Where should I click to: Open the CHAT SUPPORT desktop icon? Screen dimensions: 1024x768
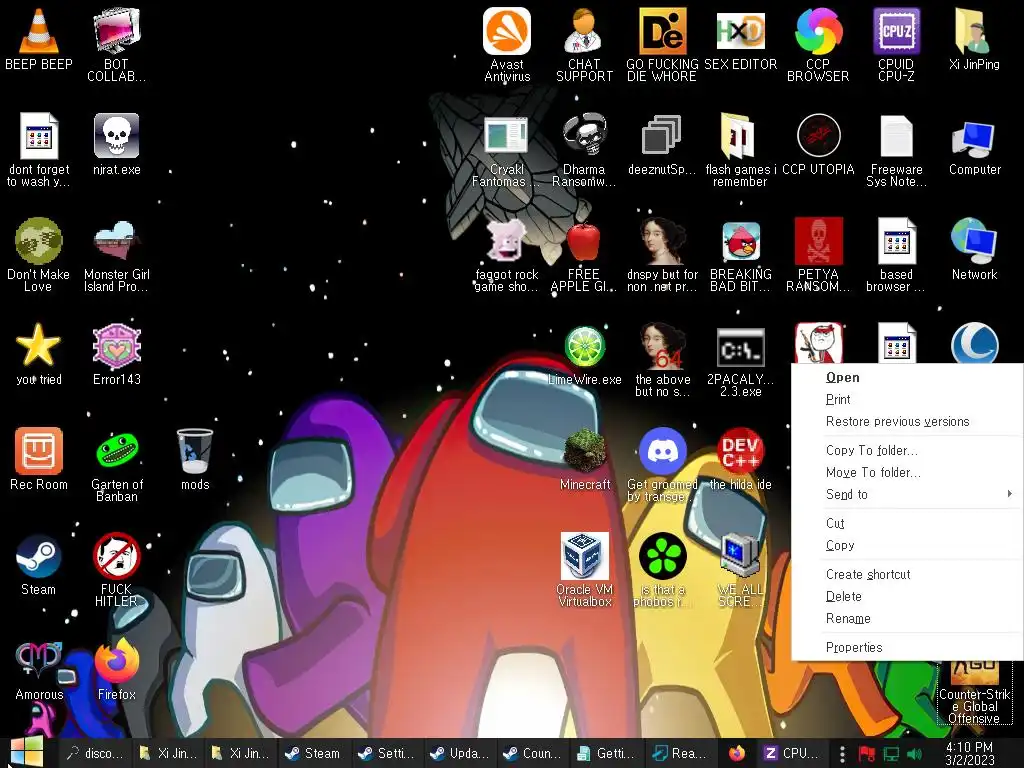coord(584,31)
